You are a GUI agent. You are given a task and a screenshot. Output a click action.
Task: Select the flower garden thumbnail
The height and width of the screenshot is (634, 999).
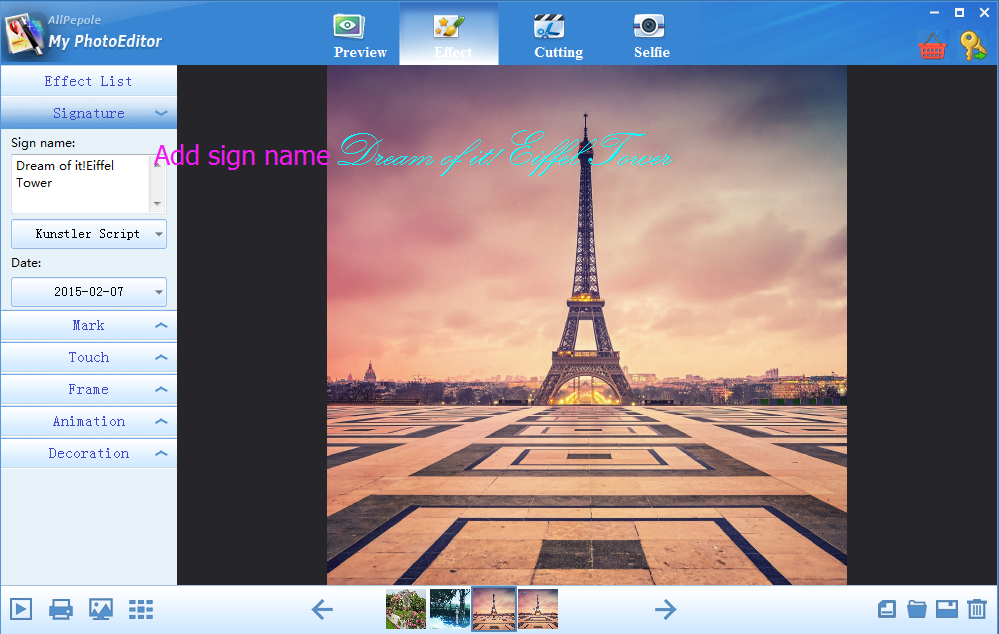(x=406, y=609)
